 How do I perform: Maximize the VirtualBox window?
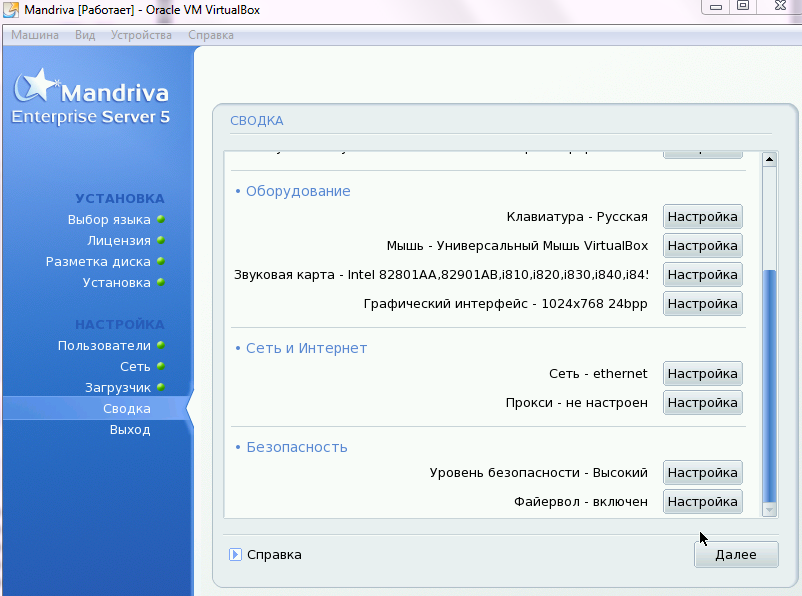[x=743, y=6]
